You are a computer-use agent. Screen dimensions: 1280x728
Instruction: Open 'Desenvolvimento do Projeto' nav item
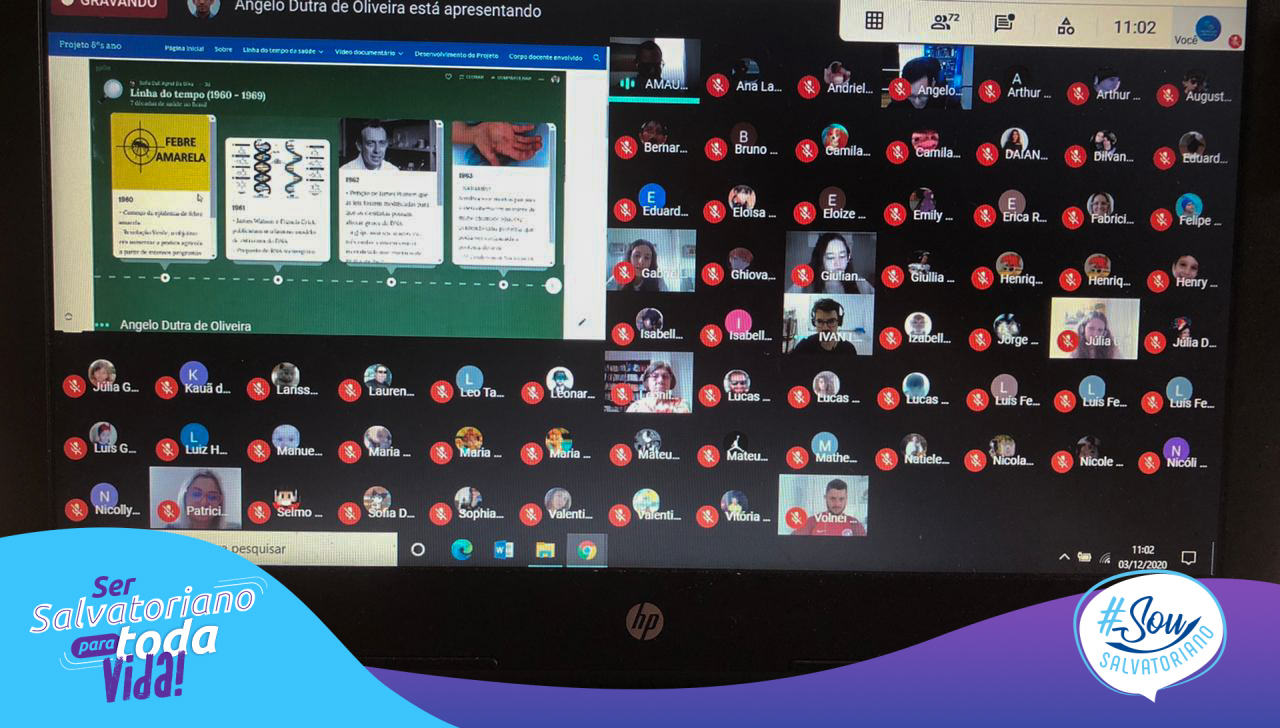click(x=457, y=53)
